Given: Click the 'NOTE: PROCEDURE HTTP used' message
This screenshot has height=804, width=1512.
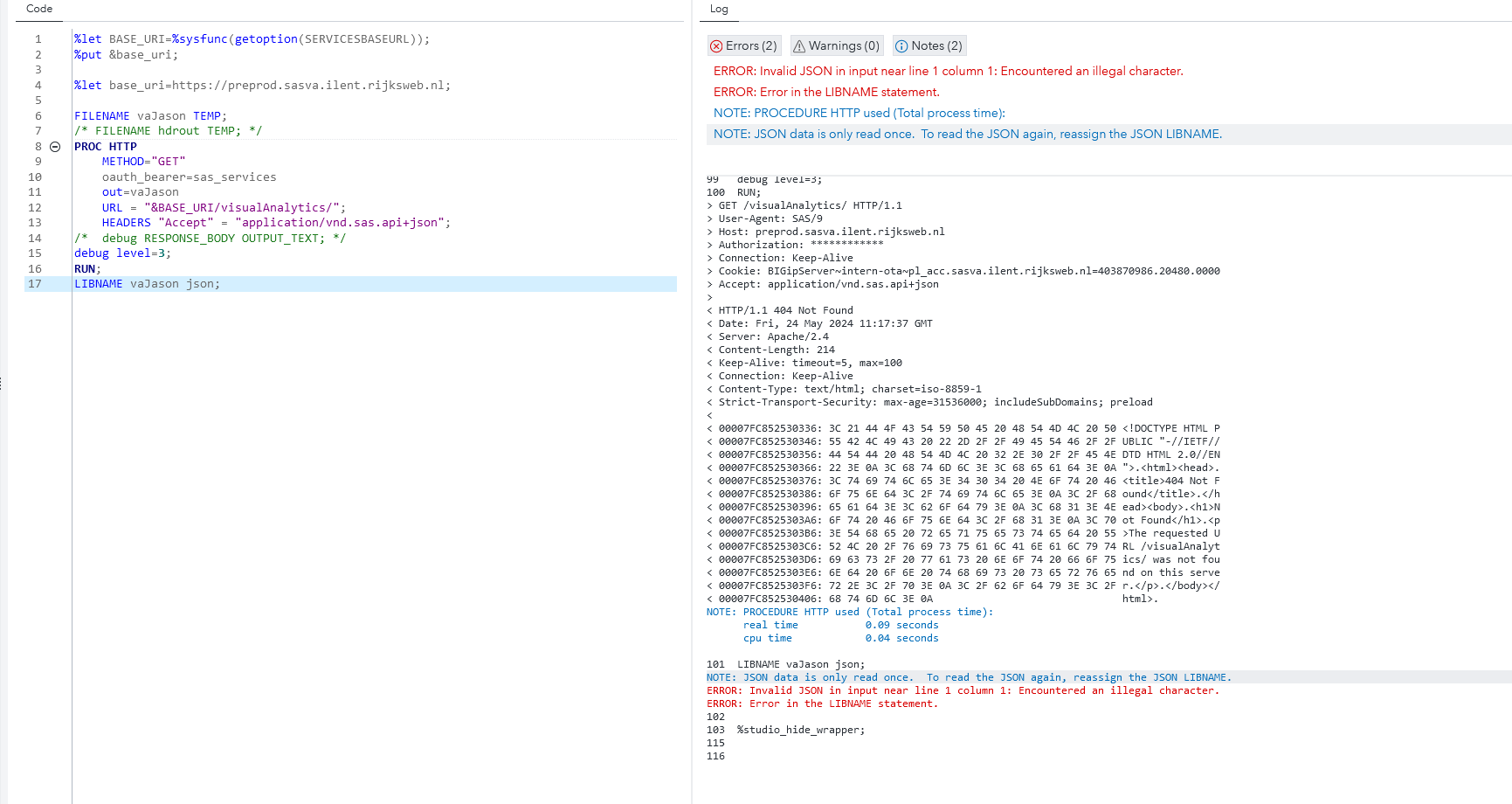Looking at the screenshot, I should pyautogui.click(x=859, y=113).
